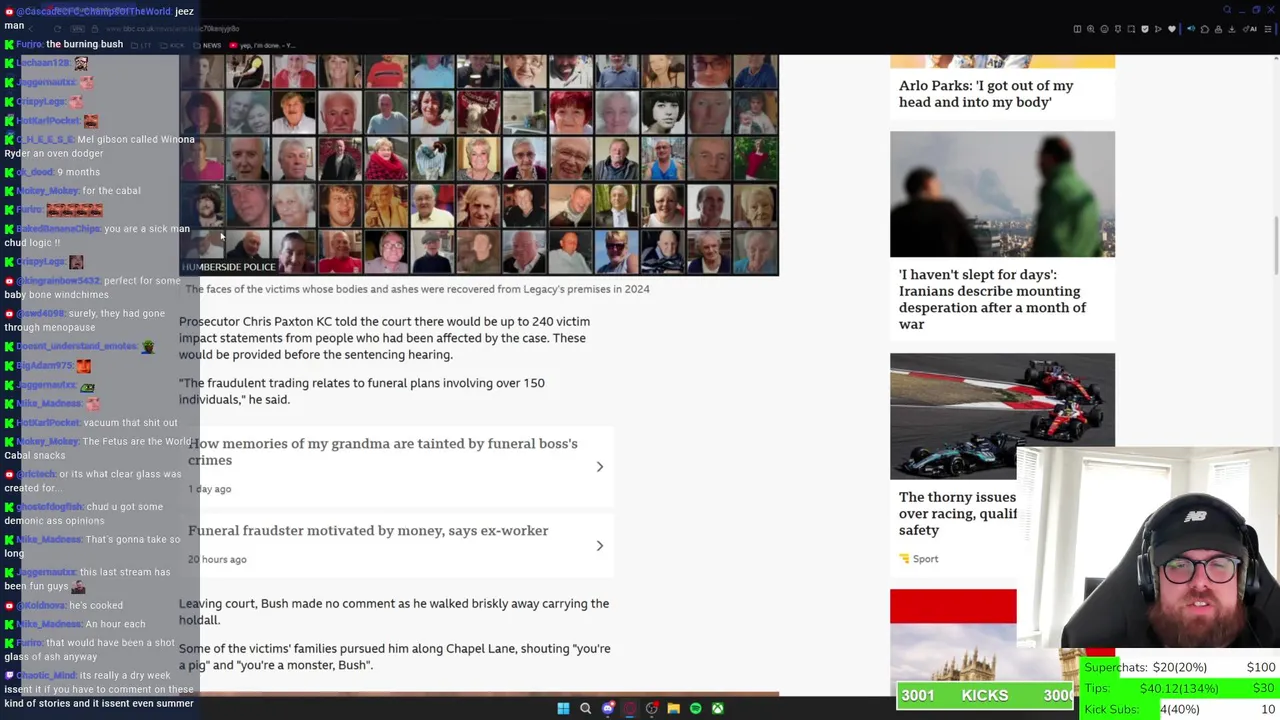Click the zoom magnifier toolbar icon
The width and height of the screenshot is (1280, 720).
(x=1091, y=29)
